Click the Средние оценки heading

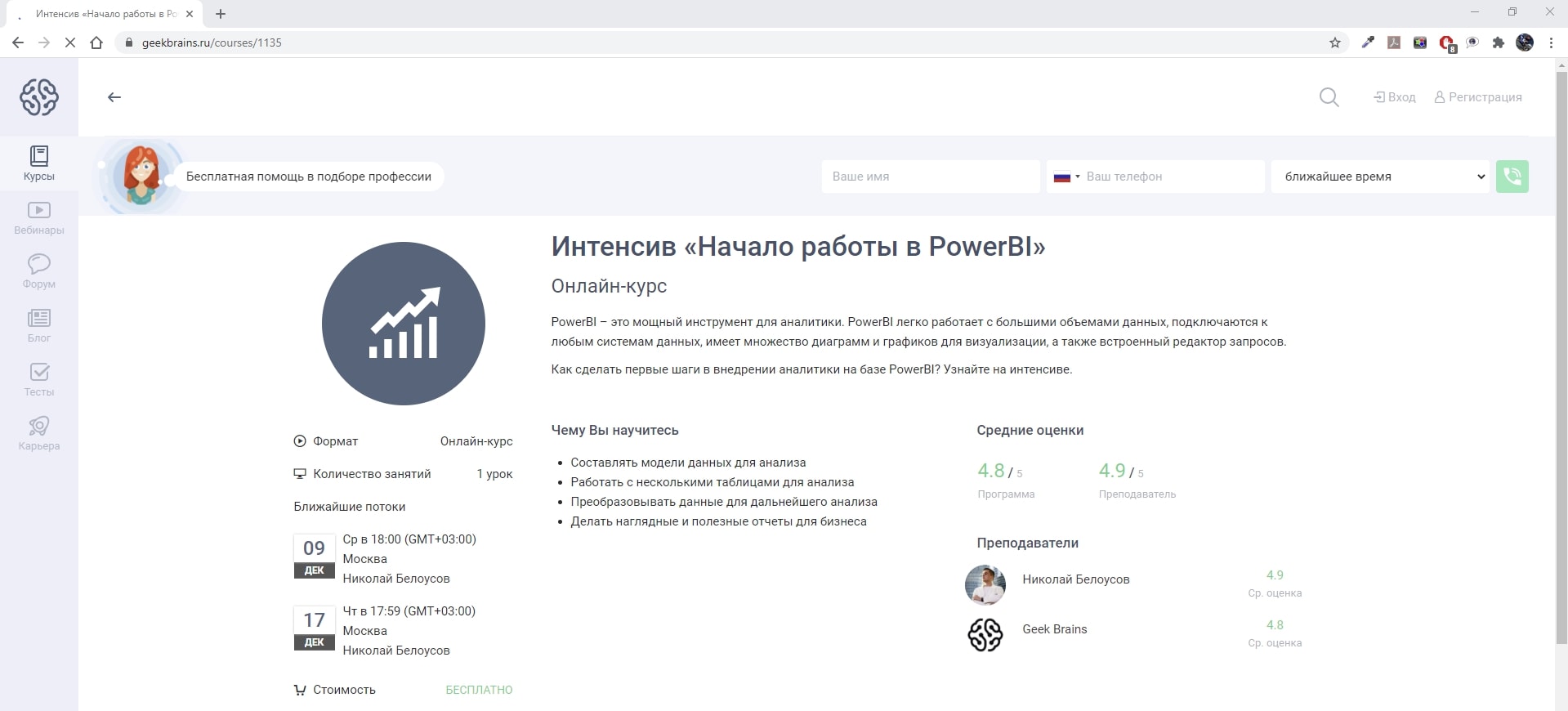point(1030,430)
